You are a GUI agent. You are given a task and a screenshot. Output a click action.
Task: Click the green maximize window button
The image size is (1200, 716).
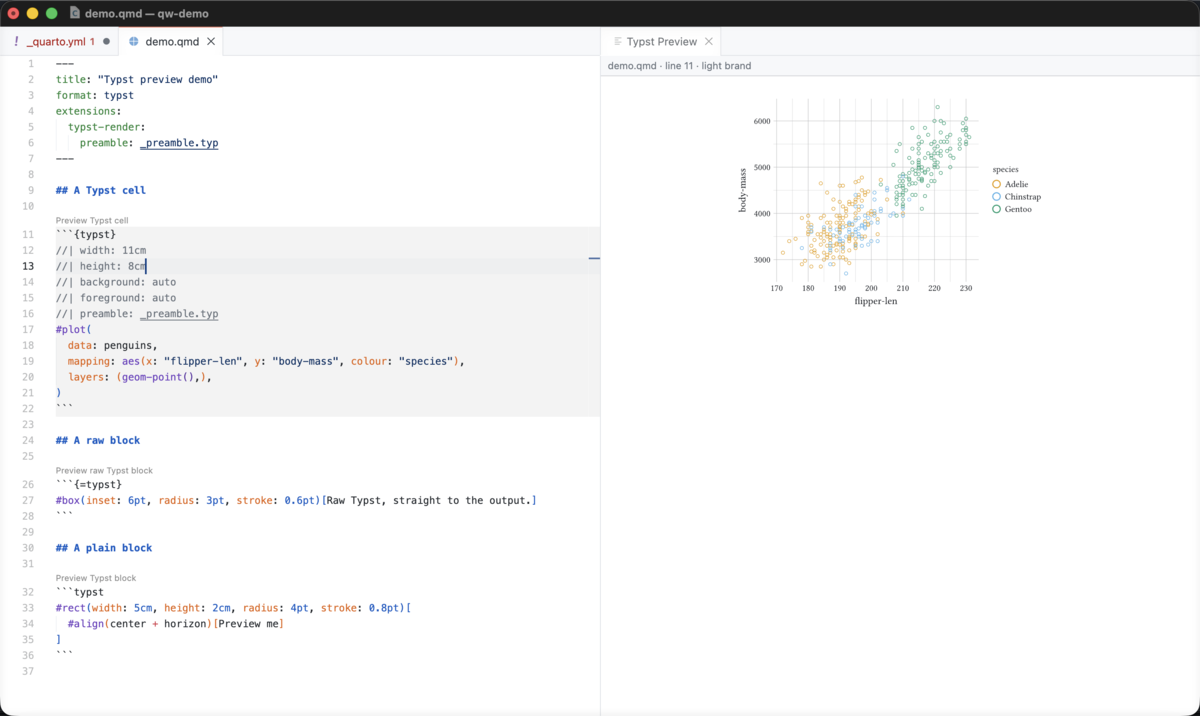coord(52,13)
